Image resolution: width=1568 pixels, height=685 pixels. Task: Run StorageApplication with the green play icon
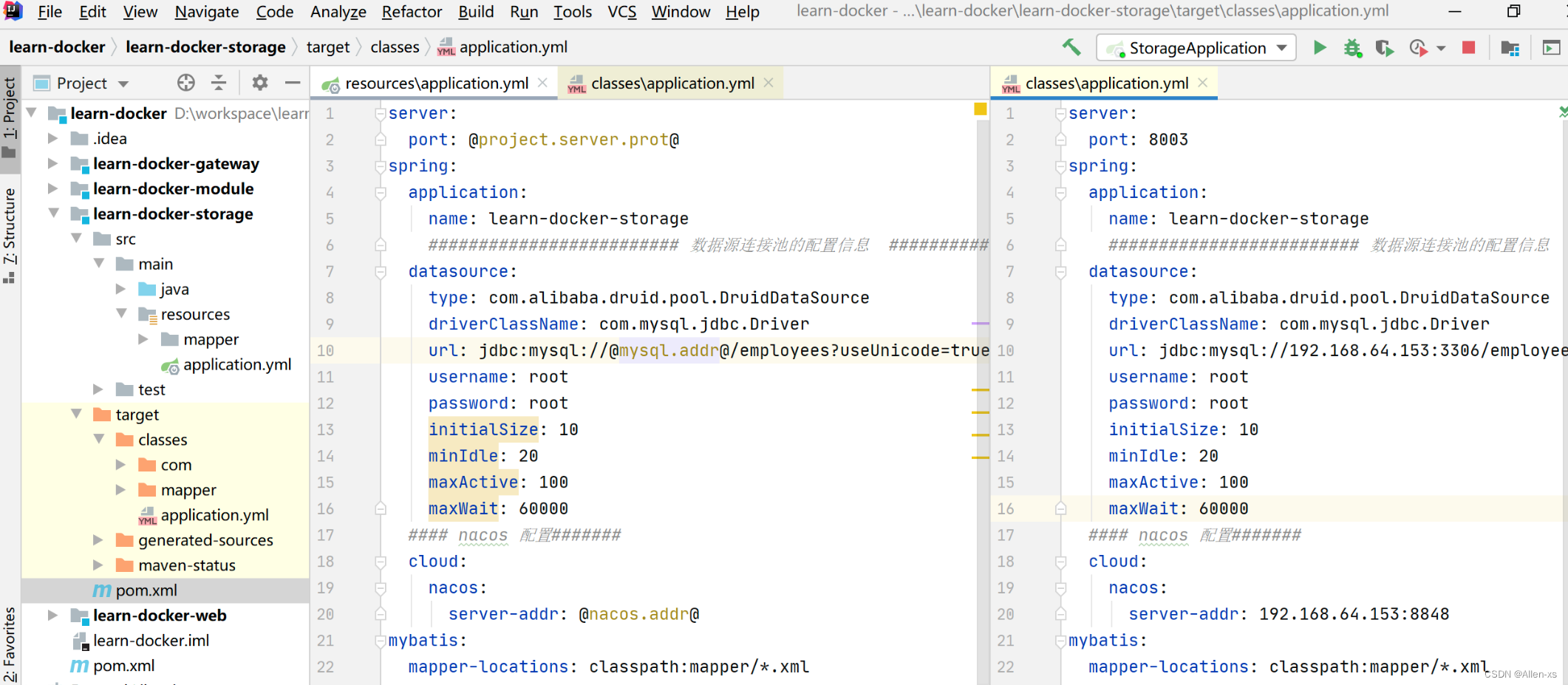[1320, 48]
